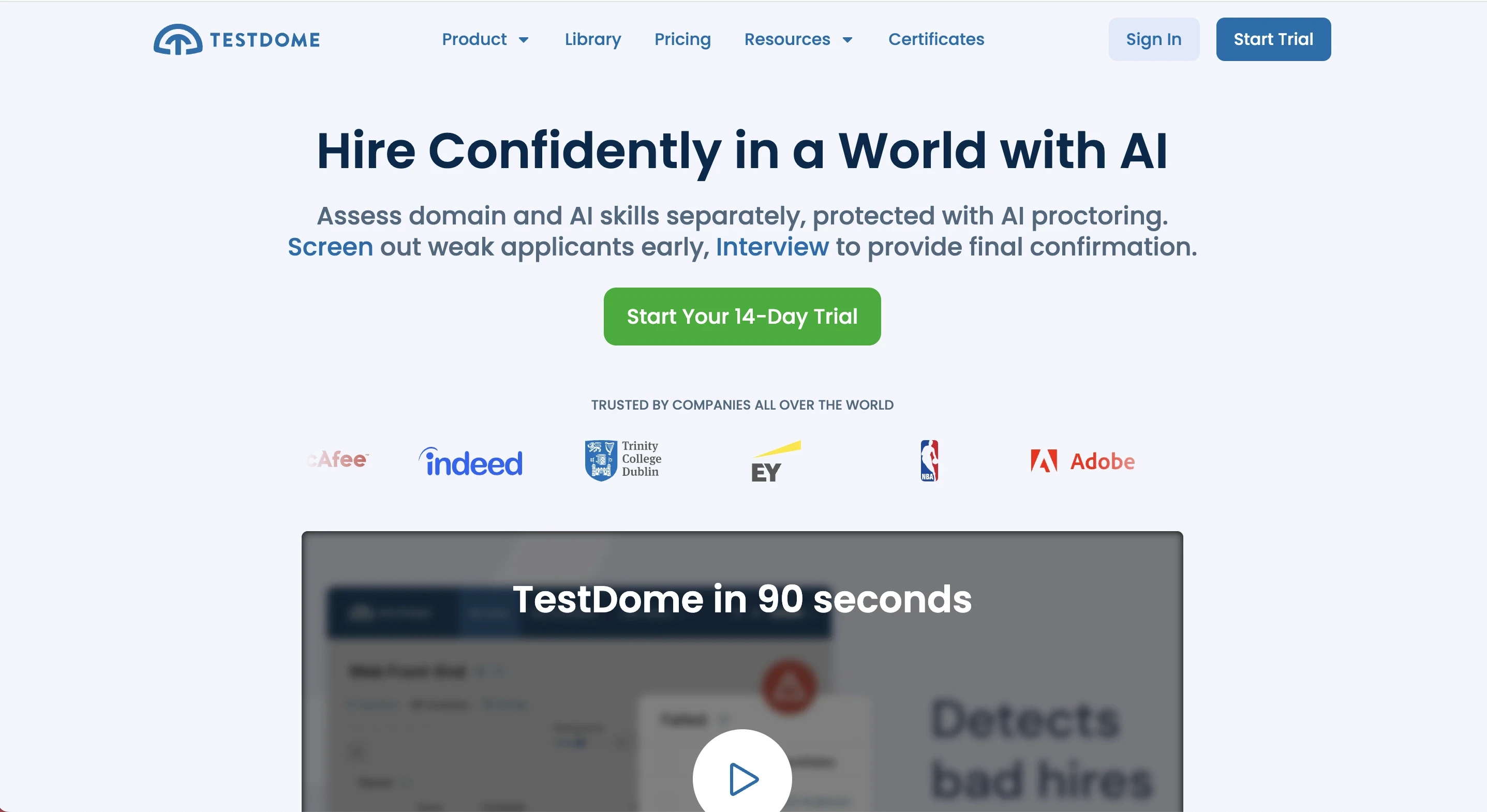Click the Sign In button

pos(1153,39)
